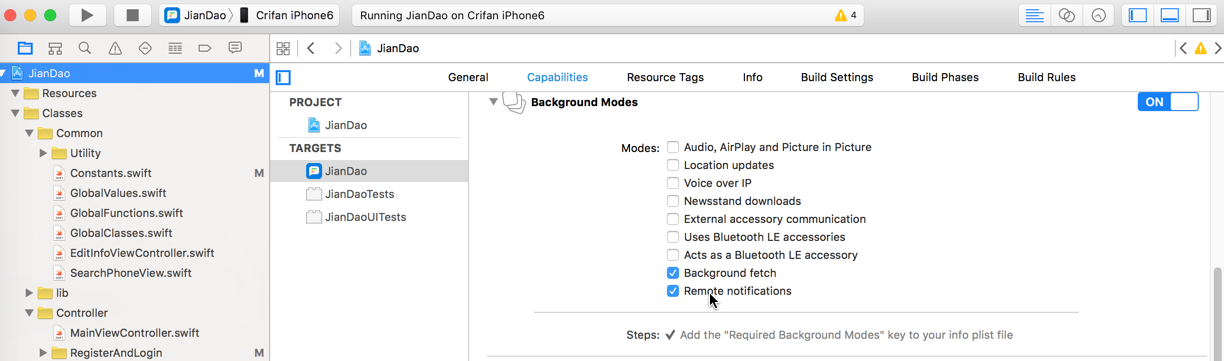Switch to the Build Settings tab
The image size is (1224, 361).
[x=837, y=77]
